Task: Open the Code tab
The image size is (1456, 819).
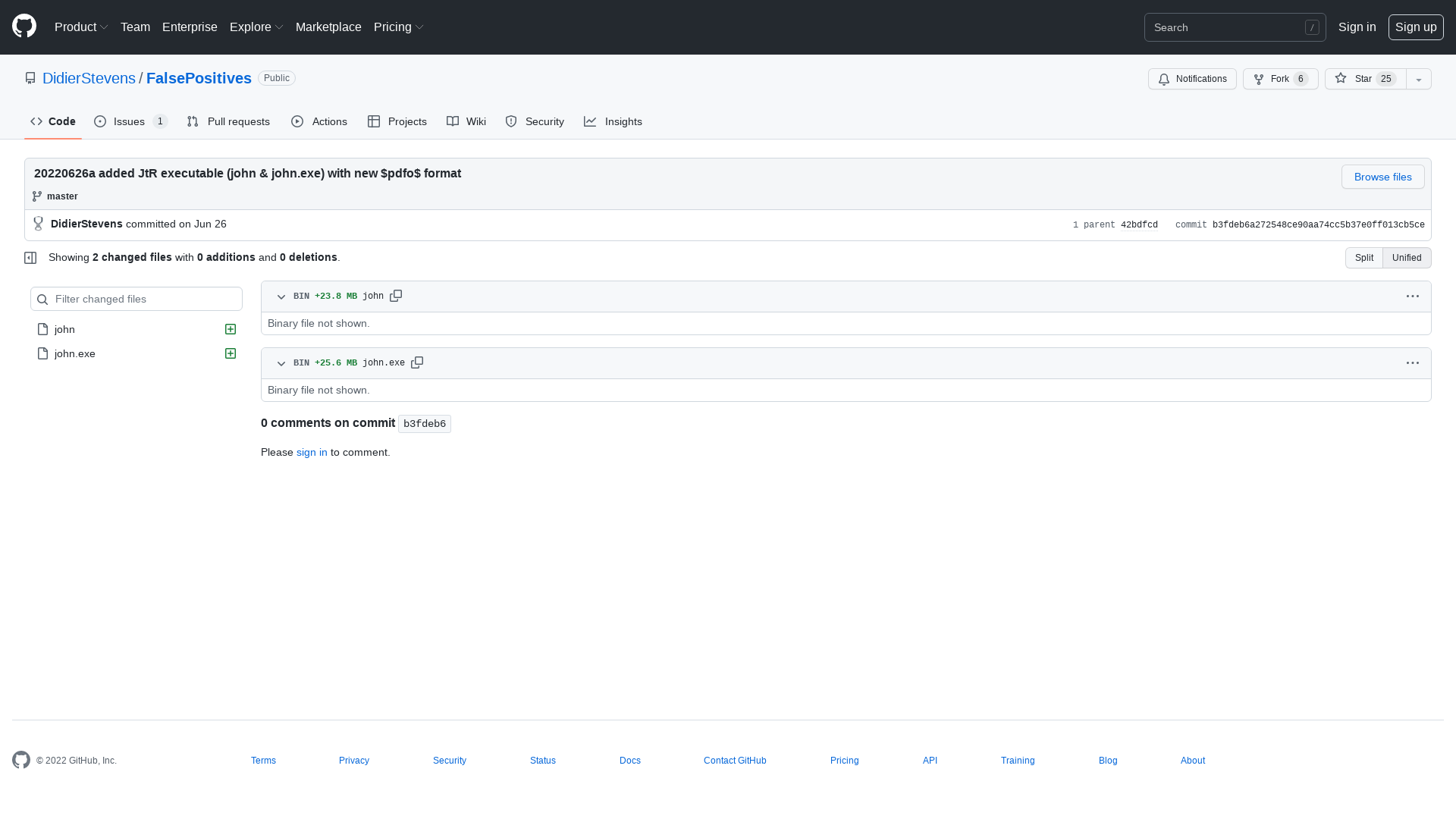Action: [x=53, y=121]
